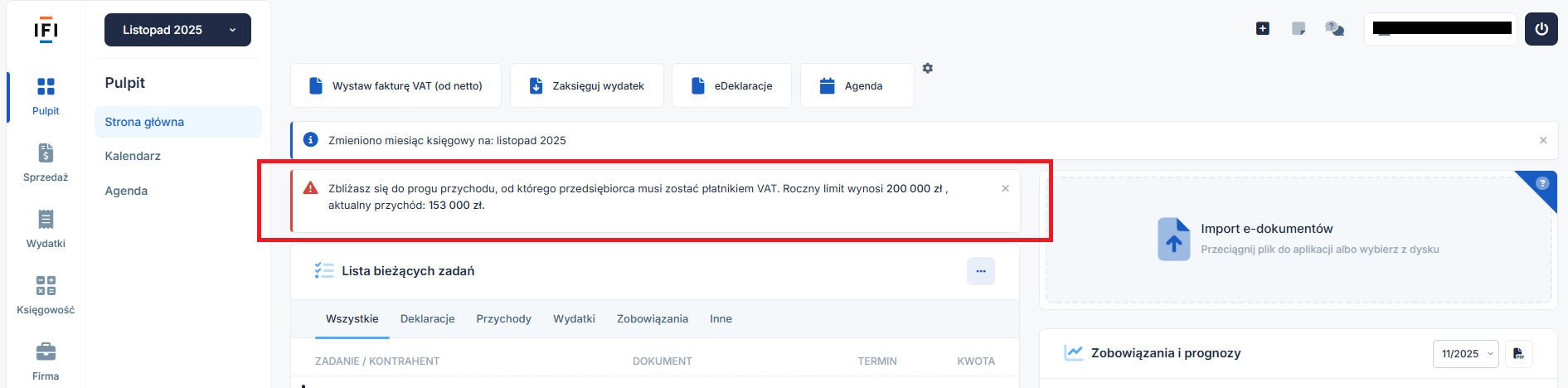Select the Zobowiązania tab

point(652,319)
